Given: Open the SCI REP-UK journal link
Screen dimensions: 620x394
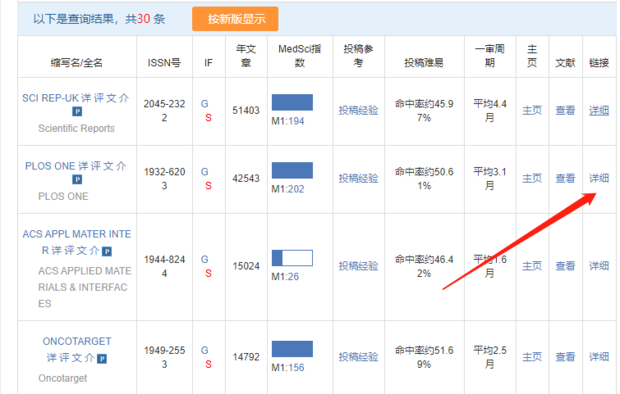Looking at the screenshot, I should pyautogui.click(x=76, y=98).
